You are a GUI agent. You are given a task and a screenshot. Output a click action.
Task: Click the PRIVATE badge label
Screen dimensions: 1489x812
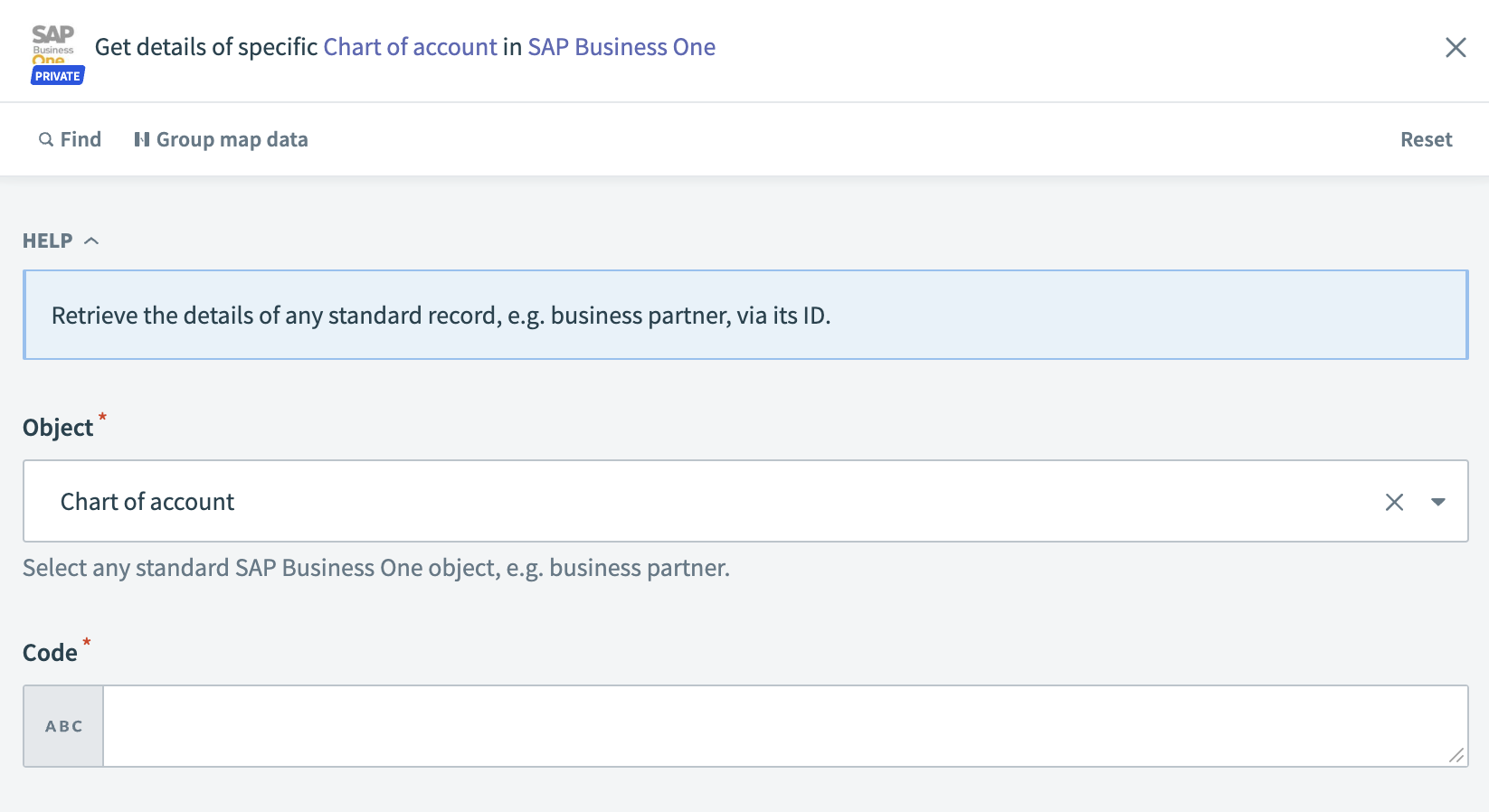(x=58, y=76)
